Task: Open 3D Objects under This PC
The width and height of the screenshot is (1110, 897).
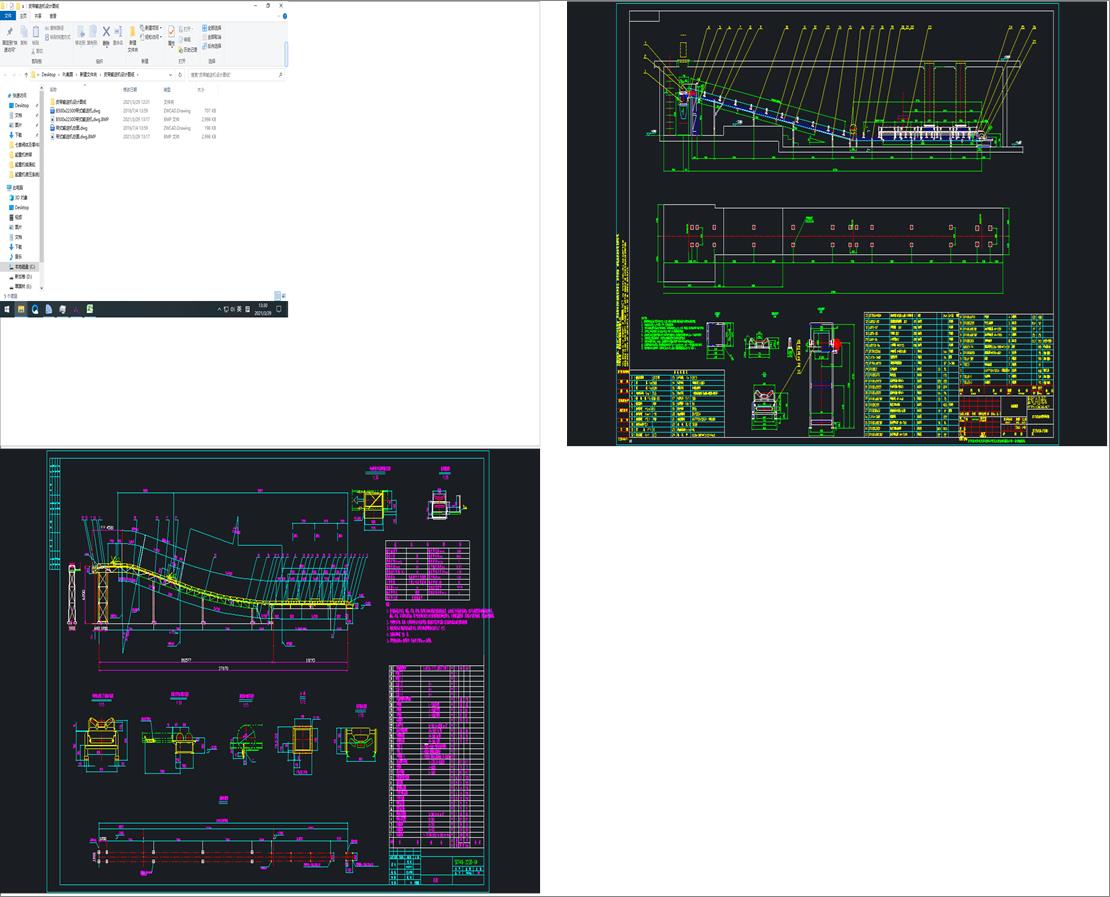Action: [20, 198]
